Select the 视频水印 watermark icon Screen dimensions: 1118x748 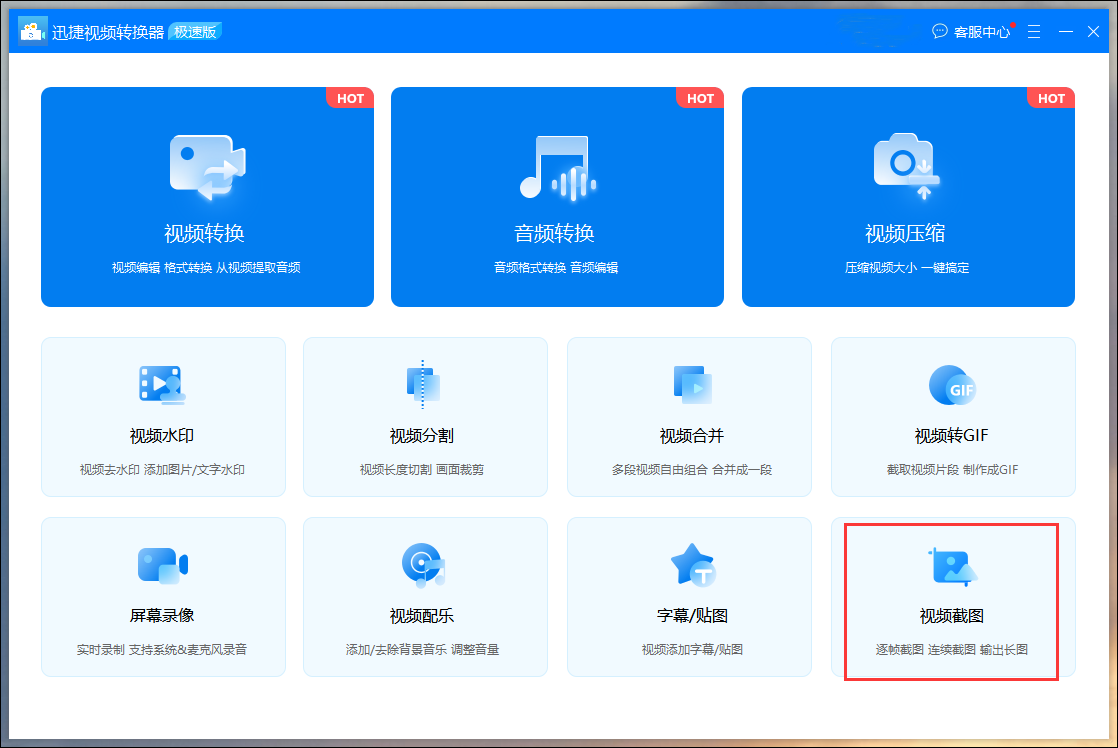click(x=163, y=385)
